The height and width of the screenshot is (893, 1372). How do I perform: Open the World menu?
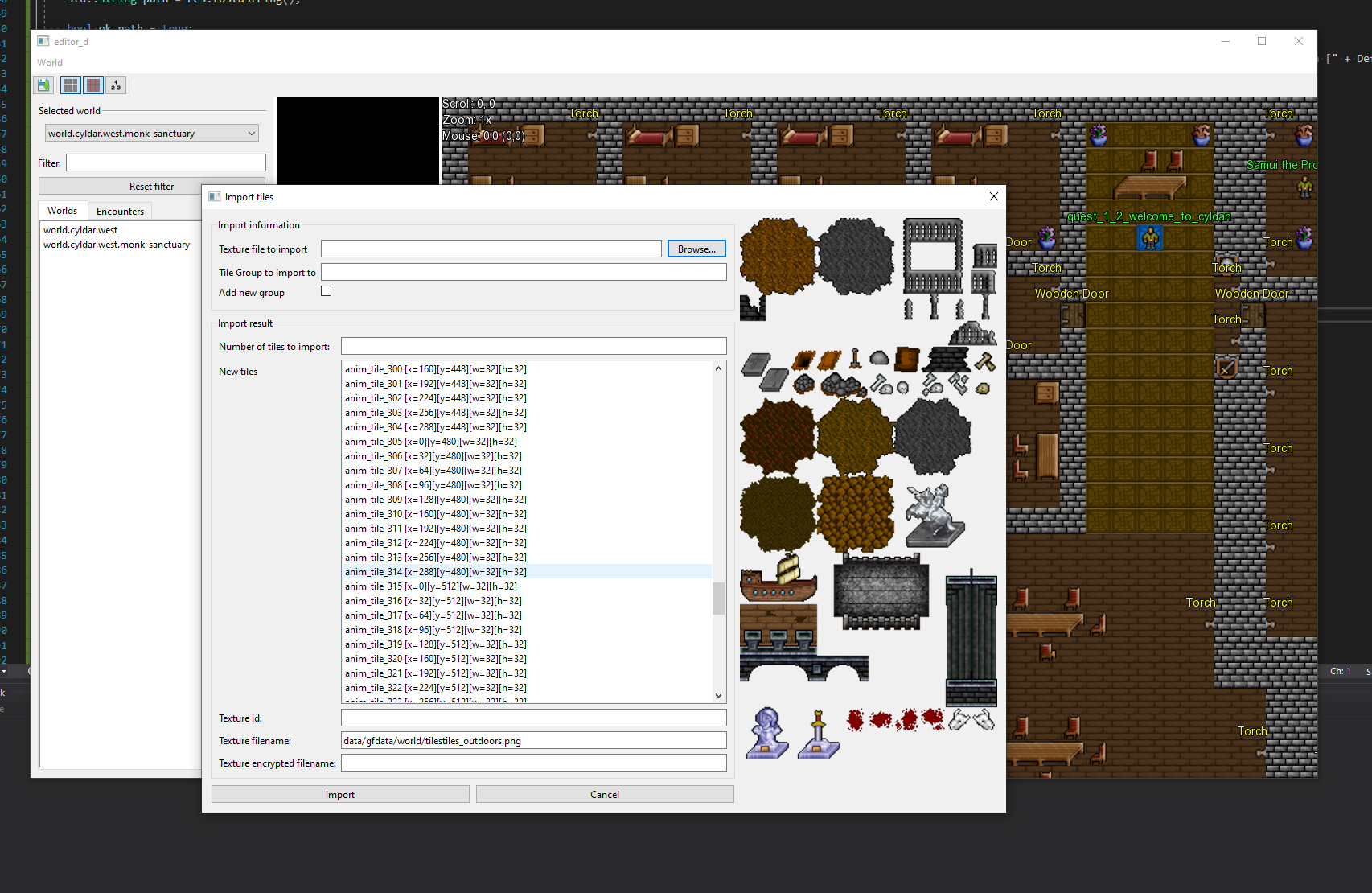pyautogui.click(x=50, y=63)
